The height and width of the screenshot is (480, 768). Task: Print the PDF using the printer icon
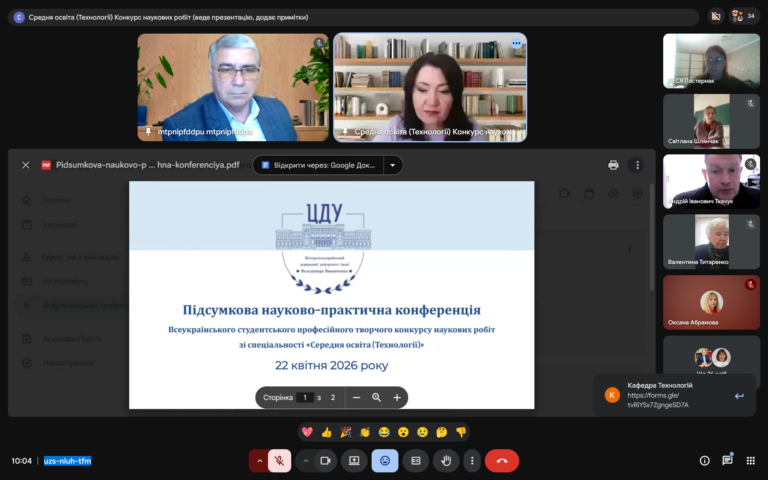pos(613,165)
